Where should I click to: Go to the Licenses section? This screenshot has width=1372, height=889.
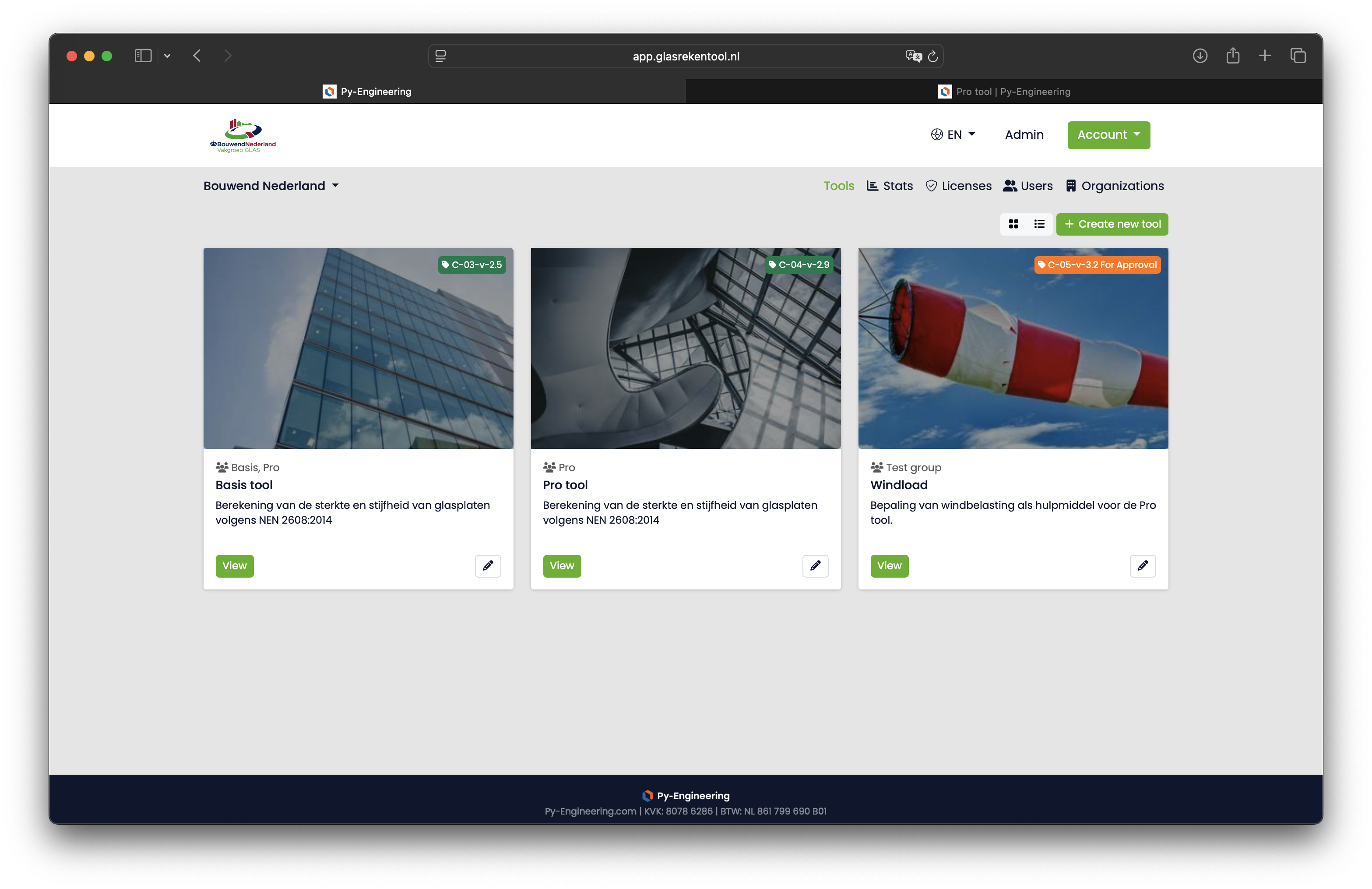coord(958,186)
